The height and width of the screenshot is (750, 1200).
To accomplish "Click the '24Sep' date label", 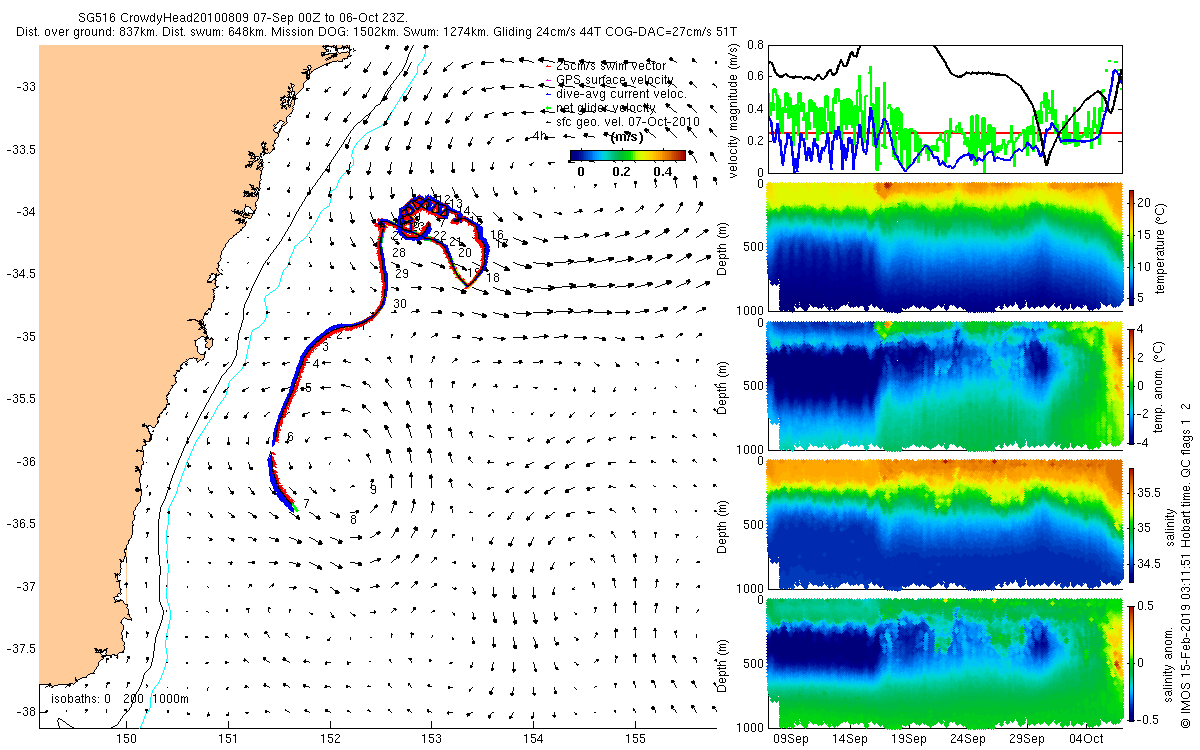I will pos(969,739).
